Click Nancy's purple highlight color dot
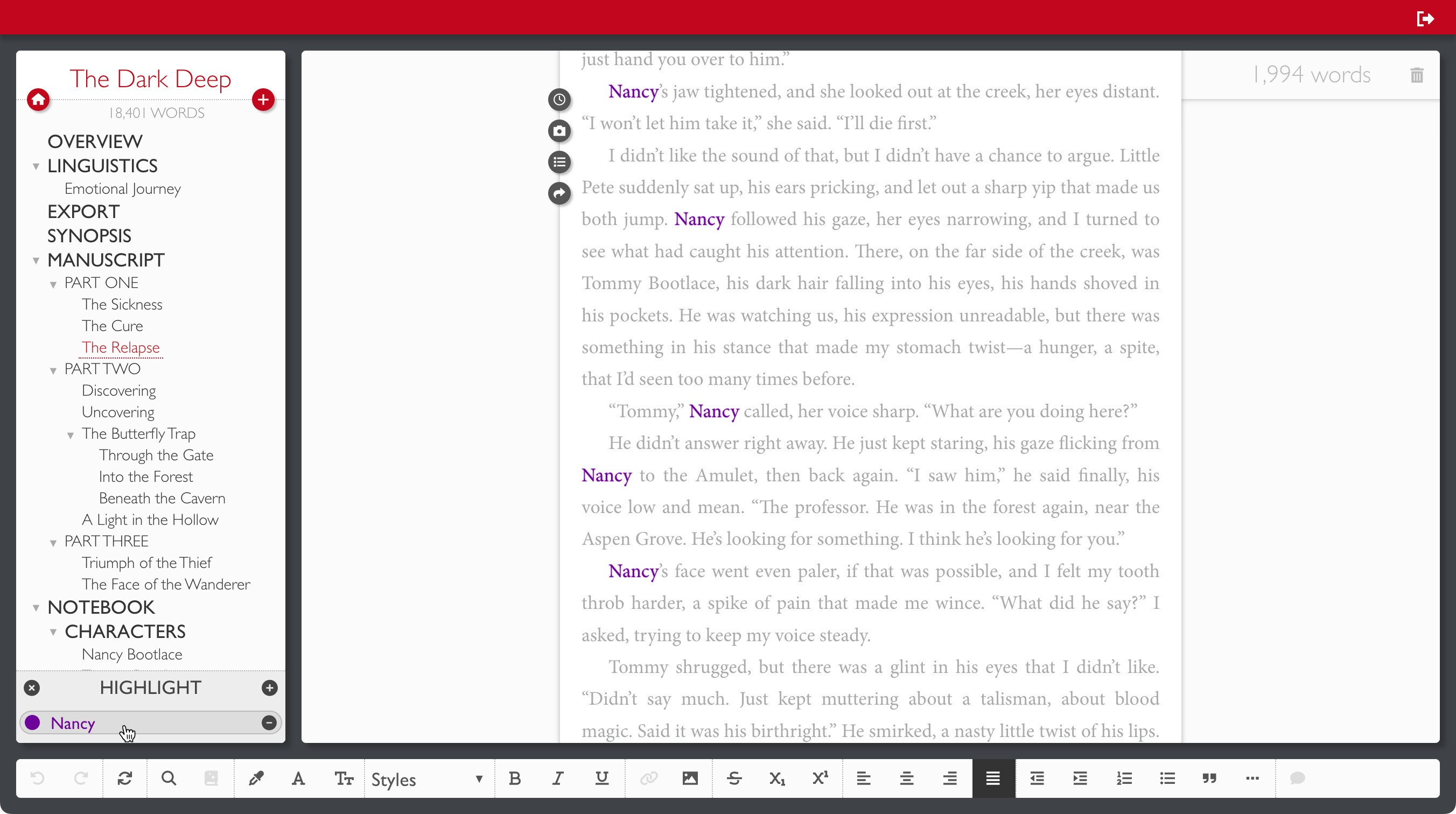The image size is (1456, 814). coord(33,722)
